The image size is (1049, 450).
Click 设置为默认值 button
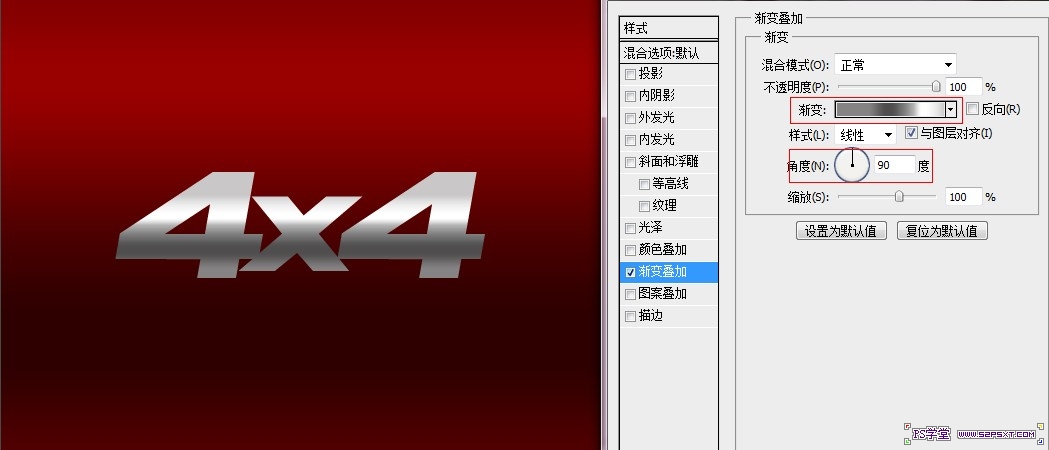[841, 231]
